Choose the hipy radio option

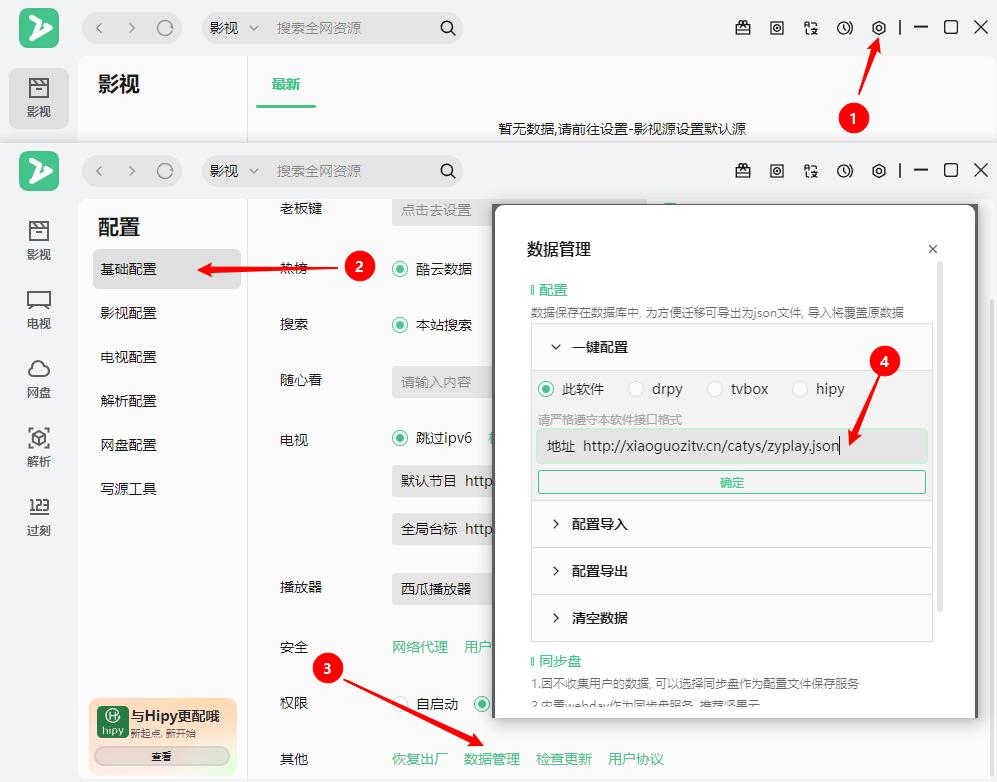pos(800,389)
